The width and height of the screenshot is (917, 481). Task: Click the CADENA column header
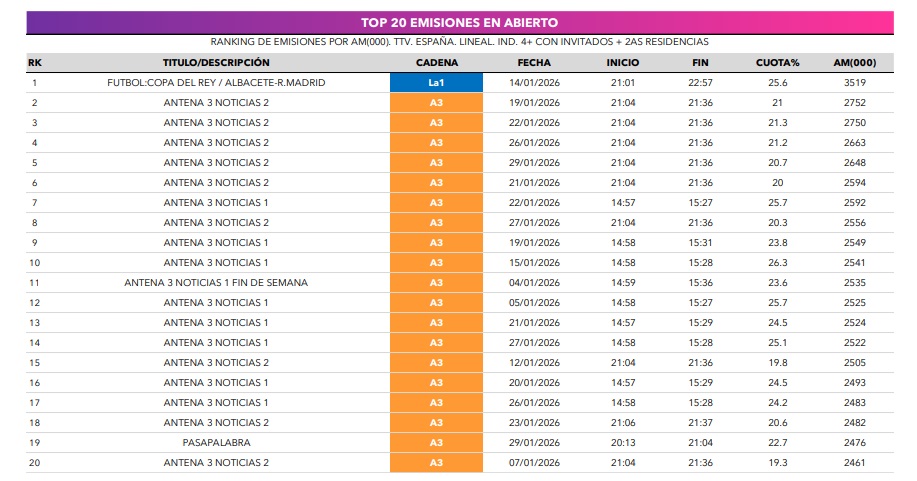pos(436,63)
